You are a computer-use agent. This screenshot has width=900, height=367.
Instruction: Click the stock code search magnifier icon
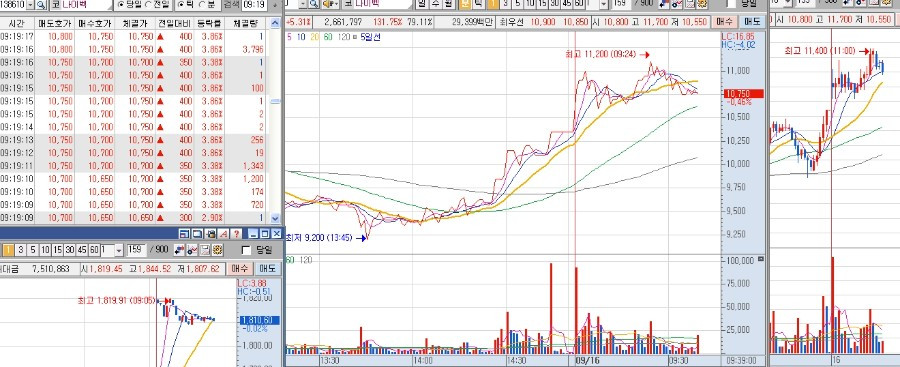point(41,5)
